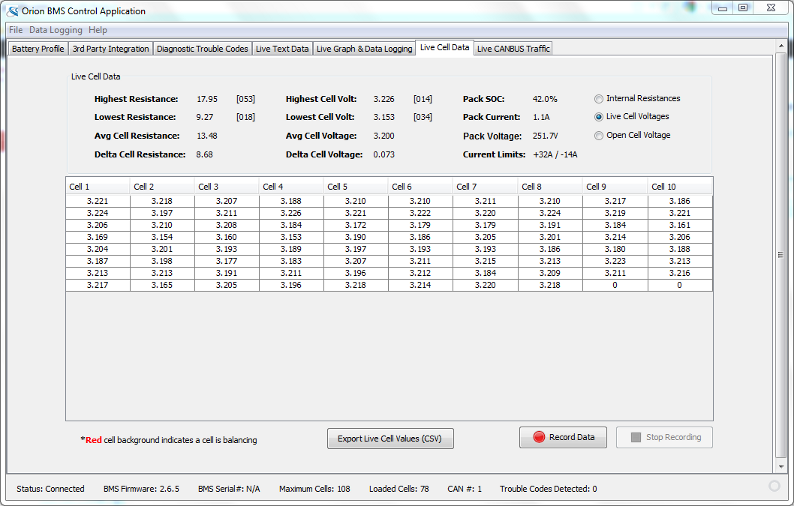
Task: Click the Delta Cell Voltage value 0.073
Action: pos(384,154)
